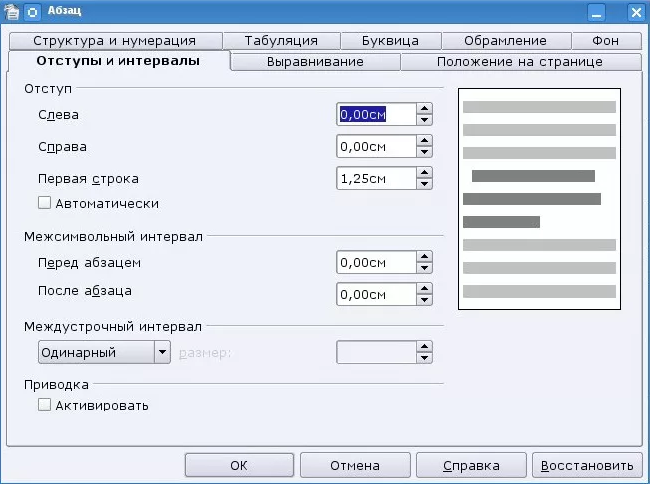Click the window menu icon in title bar
650x484 pixels.
pyautogui.click(x=12, y=12)
